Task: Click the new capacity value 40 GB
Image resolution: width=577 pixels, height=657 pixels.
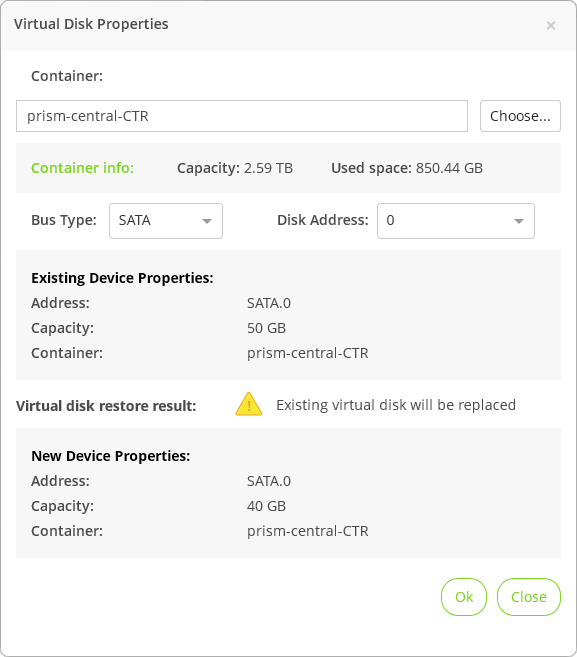Action: coord(266,506)
